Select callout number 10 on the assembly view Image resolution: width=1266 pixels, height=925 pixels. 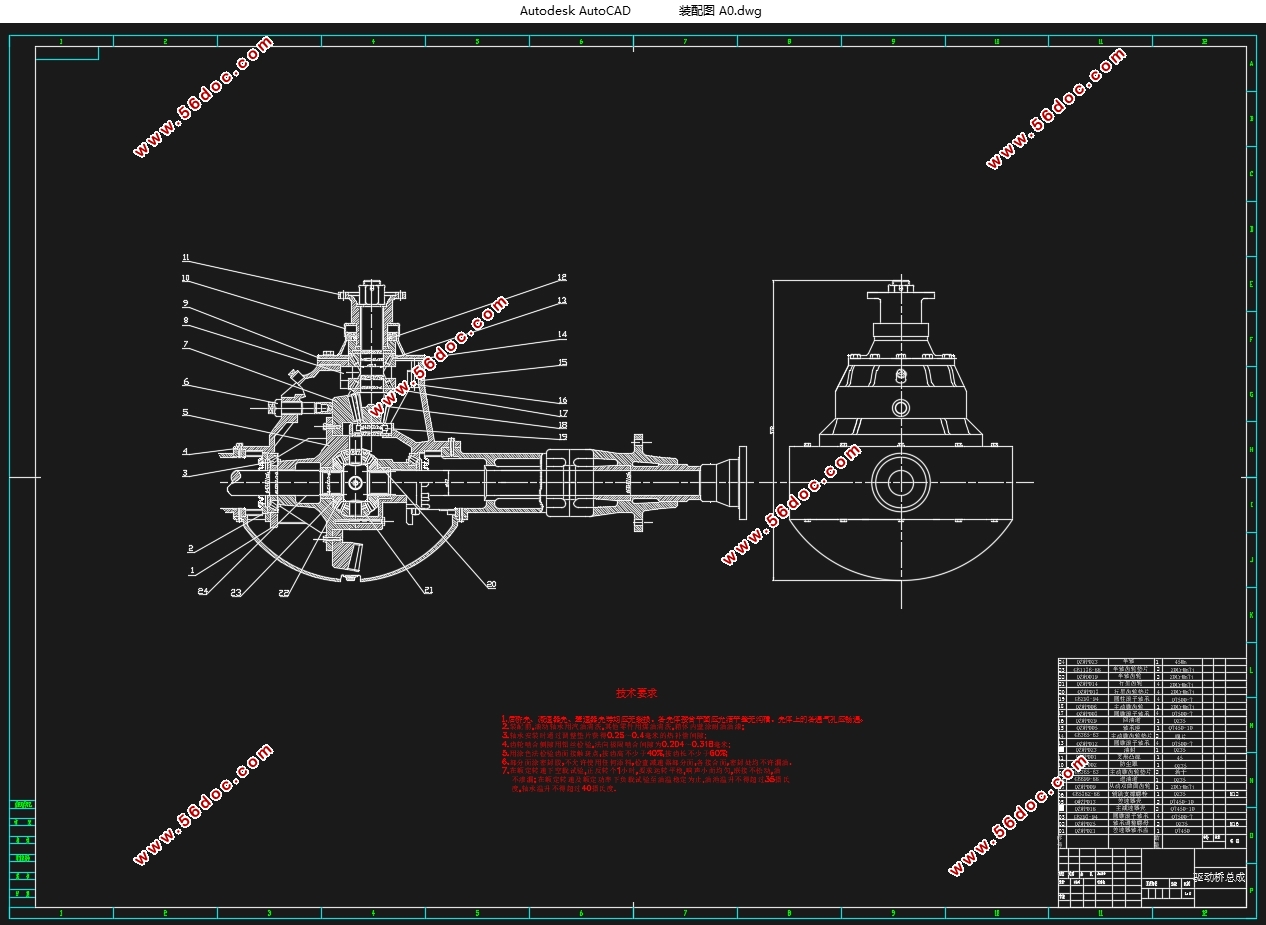tap(186, 278)
